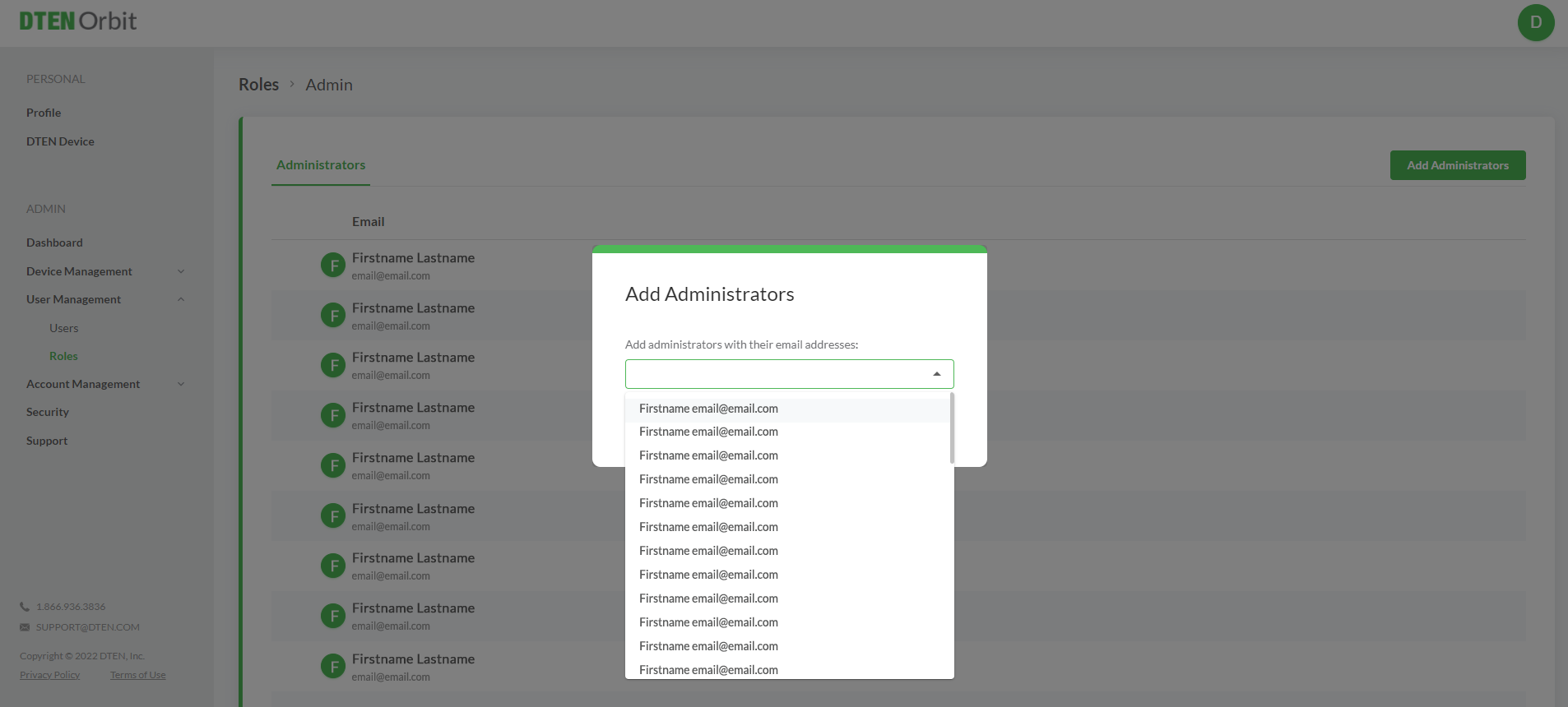Screen dimensions: 1568x707
Task: Collapse the email dropdown using its caret arrow
Action: click(x=936, y=374)
